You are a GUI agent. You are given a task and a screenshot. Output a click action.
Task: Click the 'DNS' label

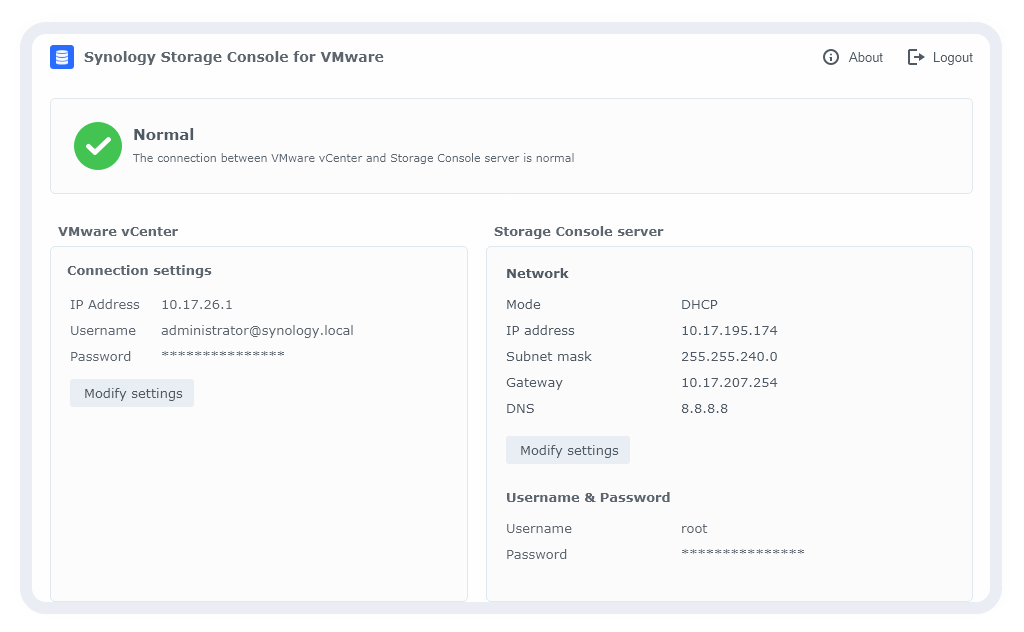click(520, 409)
